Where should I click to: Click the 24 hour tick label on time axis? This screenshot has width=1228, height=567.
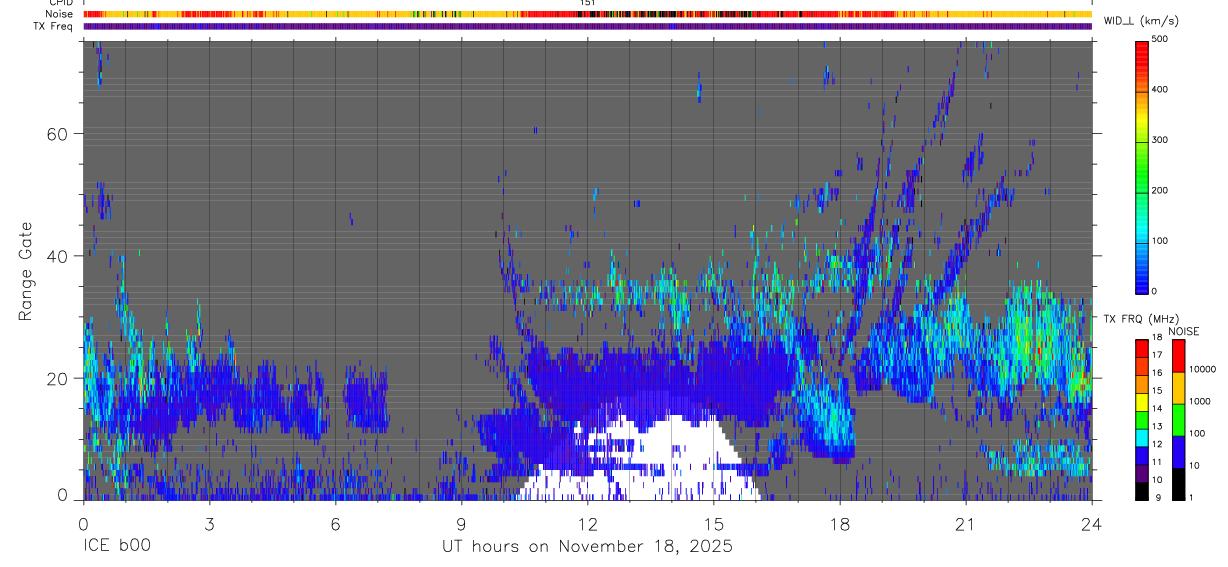point(1091,525)
